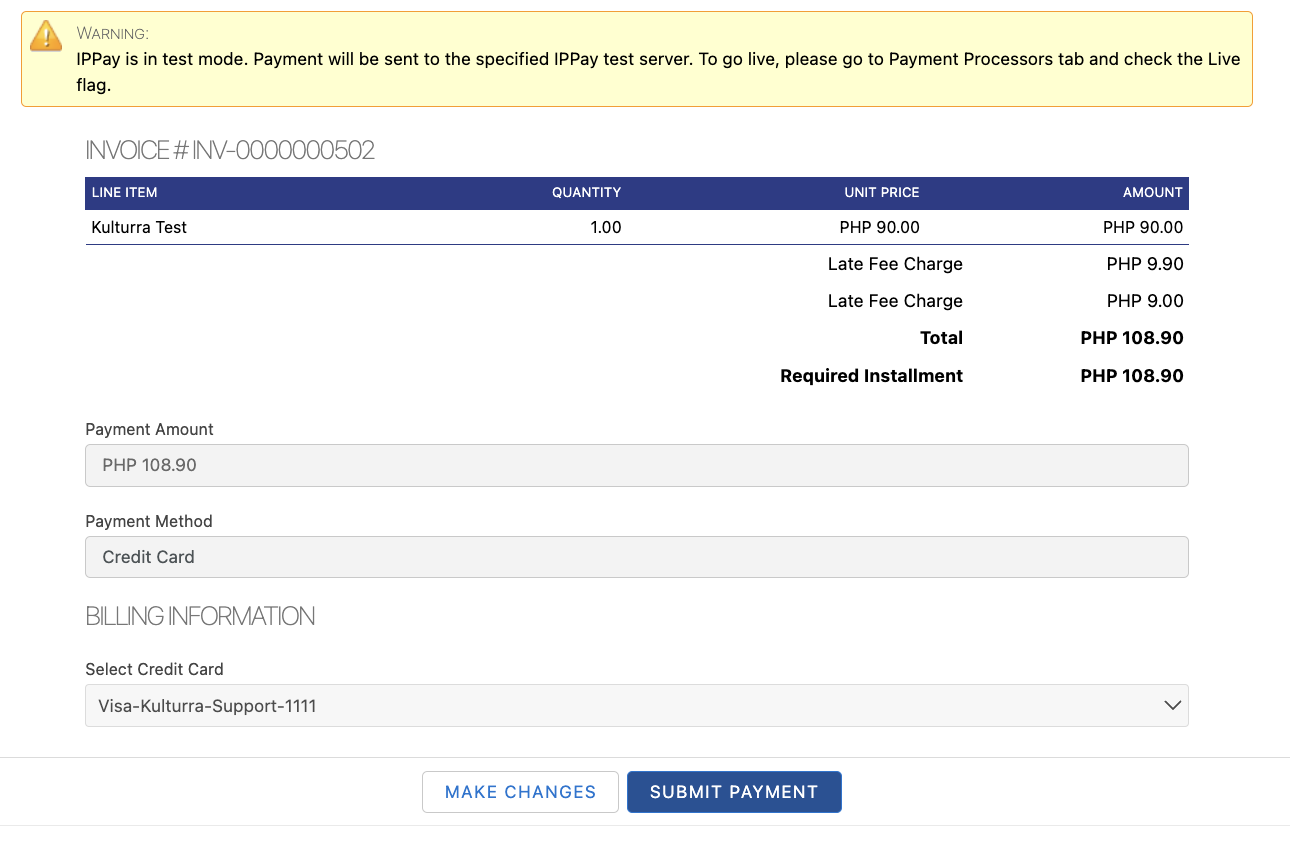Click the PHP 9.00 late fee amount
The height and width of the screenshot is (849, 1290).
point(1144,301)
